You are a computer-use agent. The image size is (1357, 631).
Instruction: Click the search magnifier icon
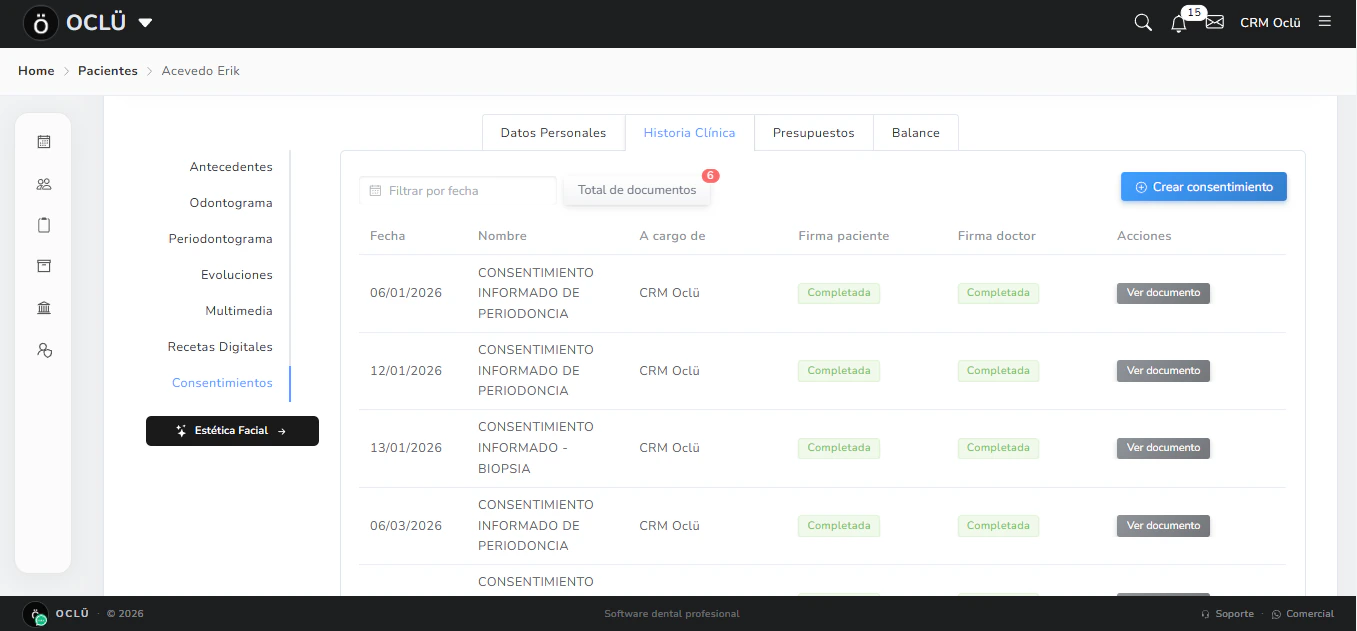point(1143,22)
